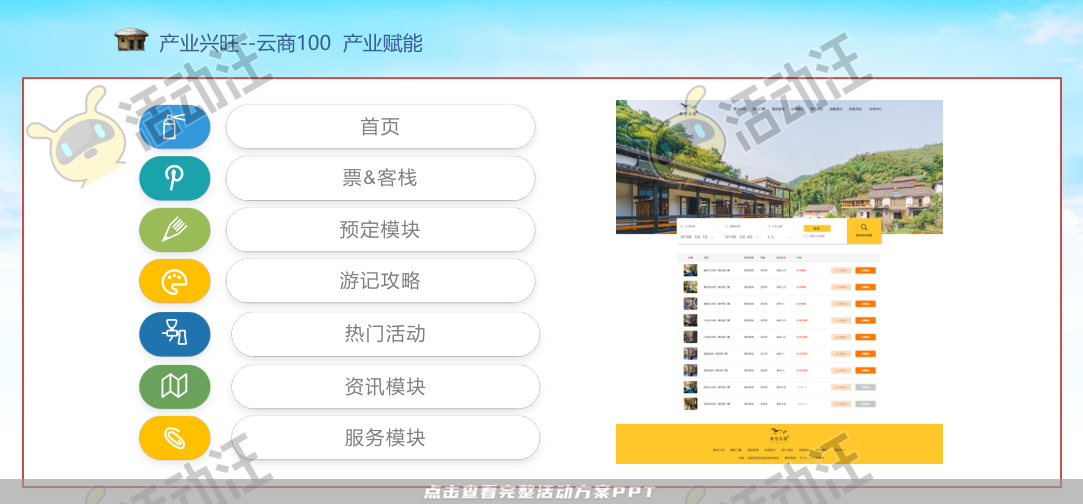Click 点击查看完整活动方案PPT banner link

(538, 492)
